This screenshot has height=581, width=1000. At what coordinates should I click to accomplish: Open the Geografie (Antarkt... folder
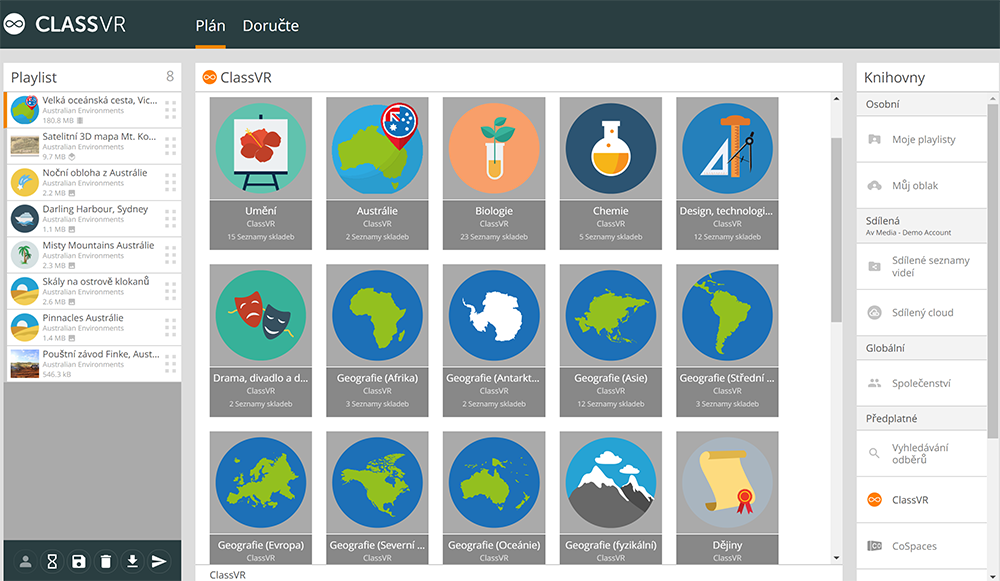[x=494, y=341]
